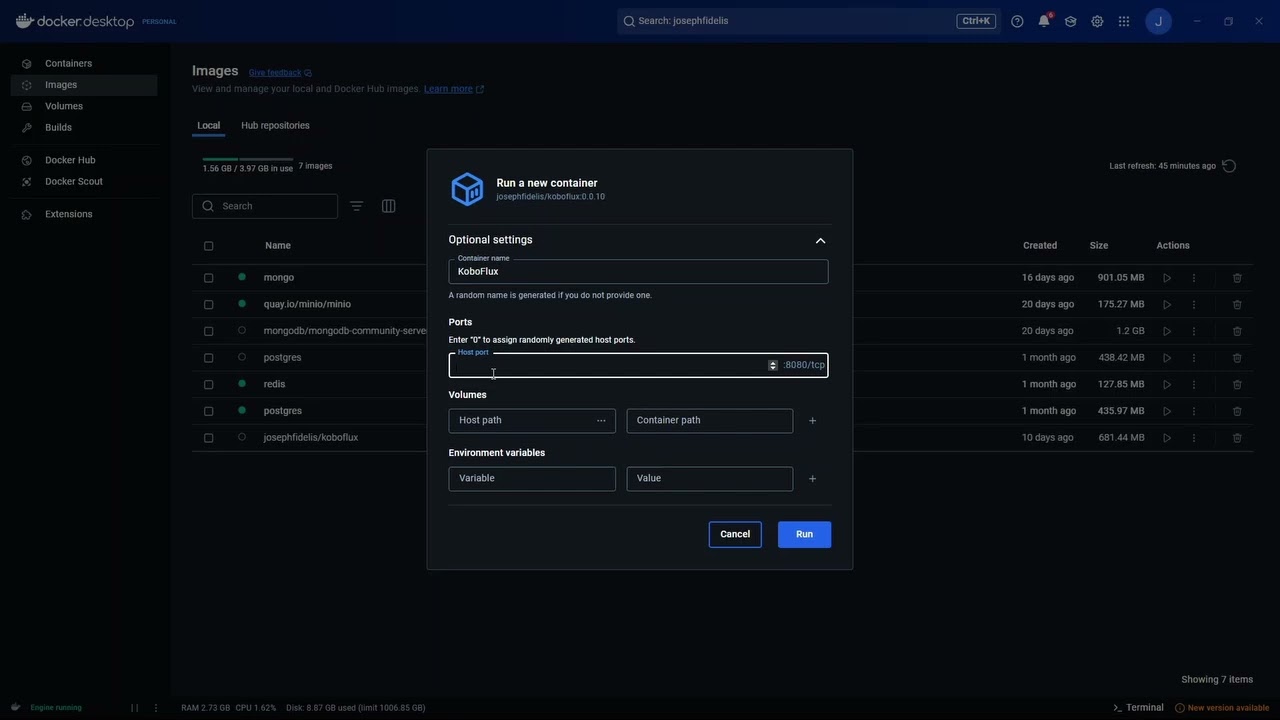The height and width of the screenshot is (720, 1280).
Task: Click the Run button in the dialog
Action: pos(804,534)
